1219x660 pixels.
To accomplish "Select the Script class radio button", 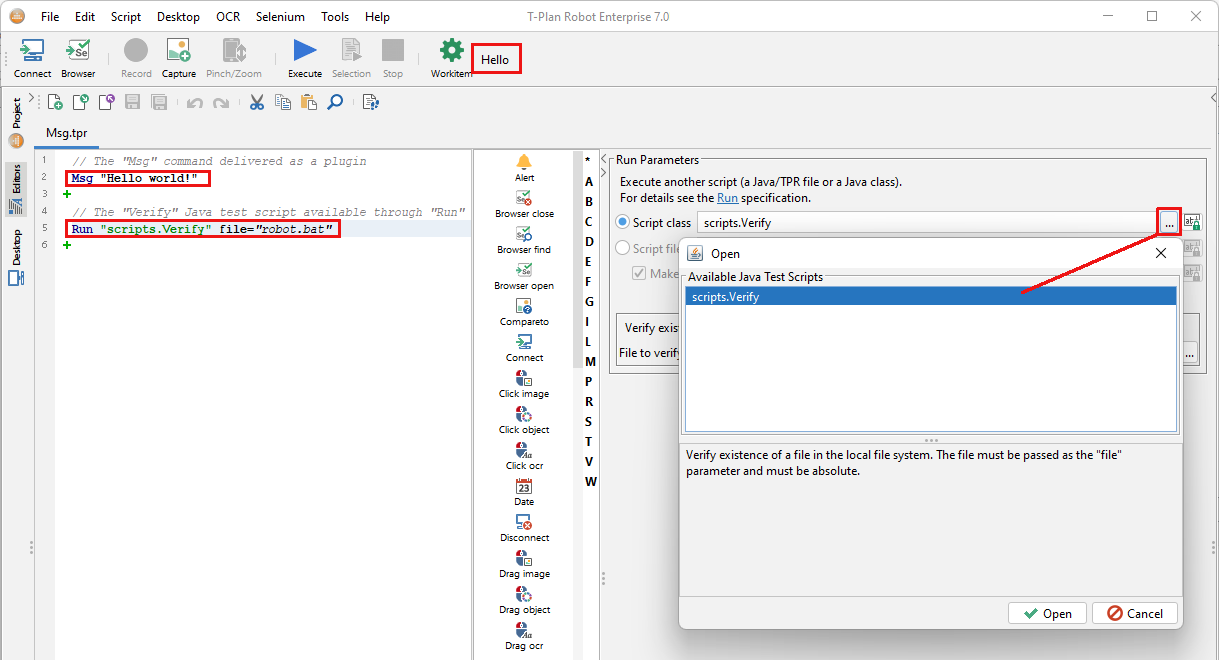I will click(x=623, y=223).
